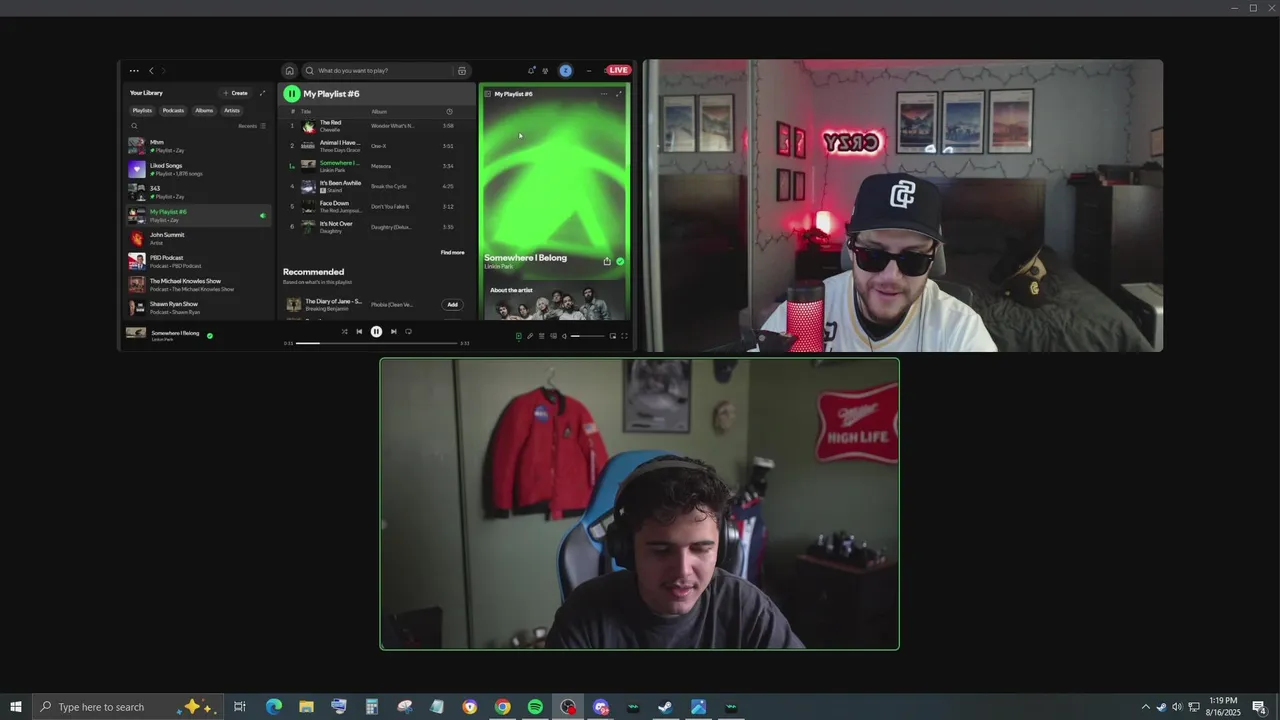Image resolution: width=1280 pixels, height=720 pixels.
Task: Open the blue 'Z' profile avatar menu
Action: coord(565,71)
